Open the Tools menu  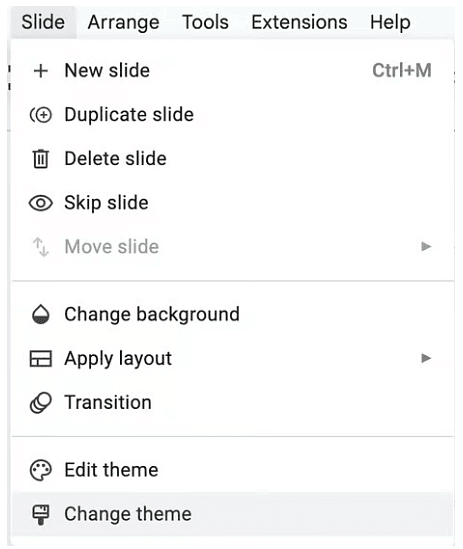206,22
